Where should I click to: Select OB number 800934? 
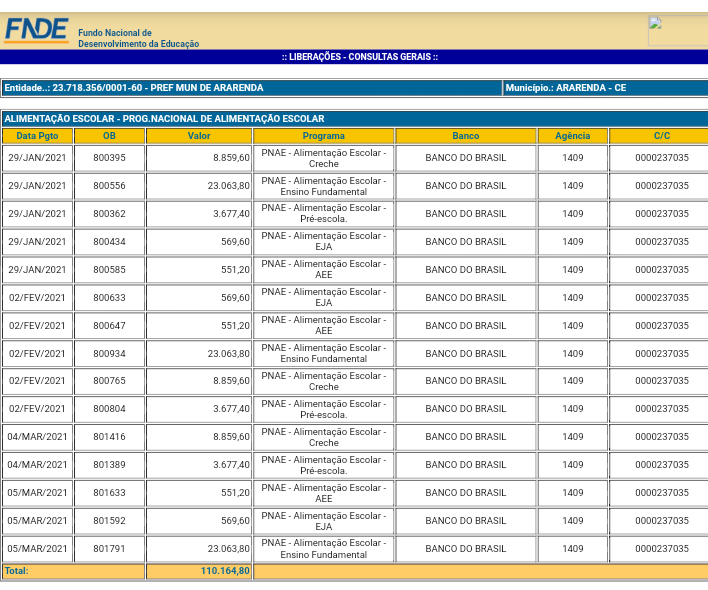click(109, 354)
